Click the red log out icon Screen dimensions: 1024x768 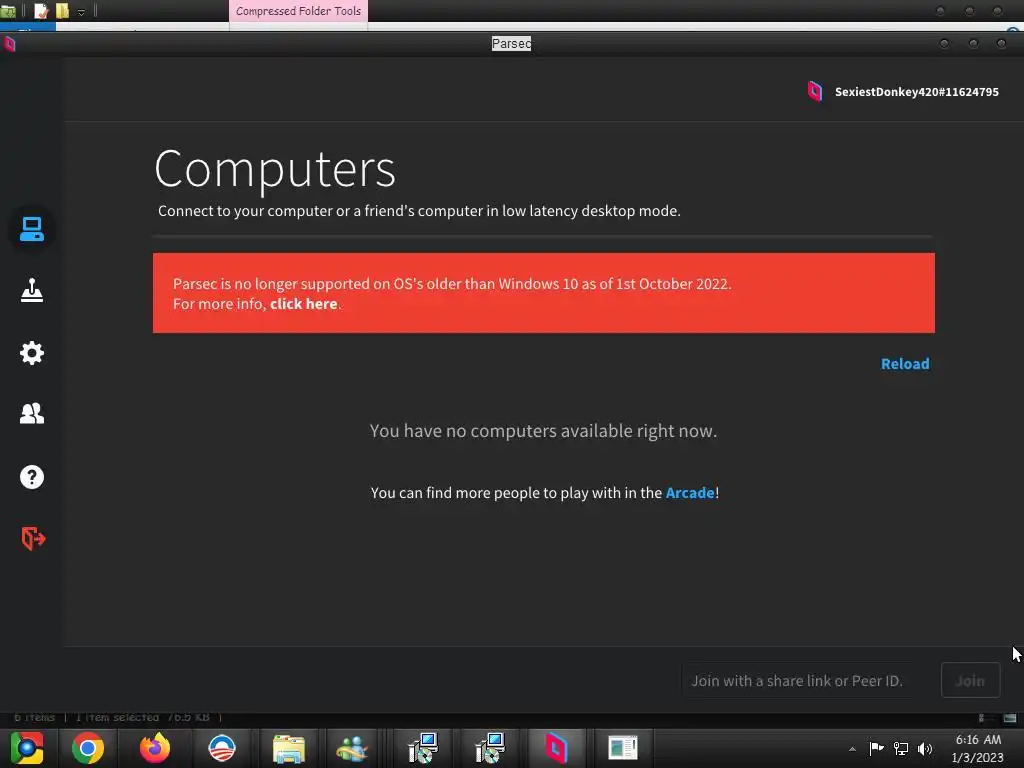pos(33,538)
